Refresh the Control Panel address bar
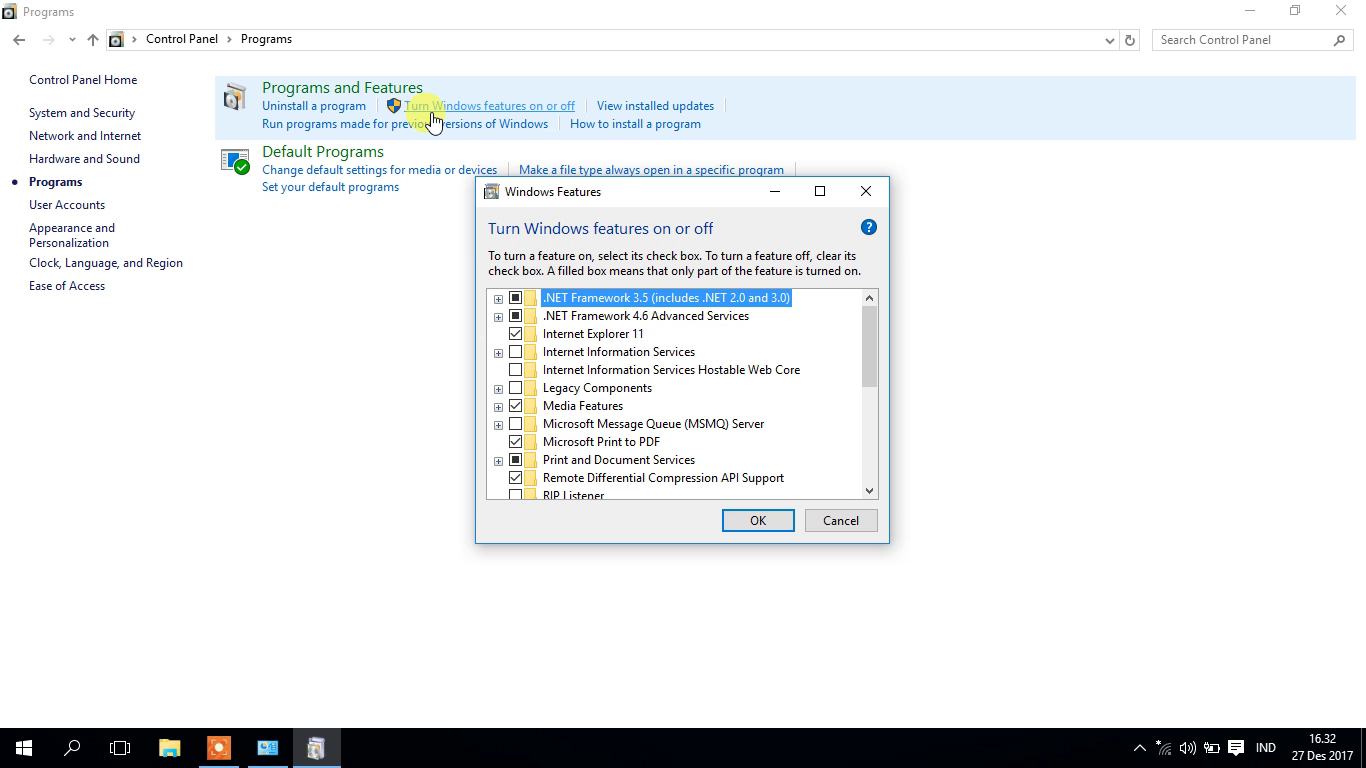 coord(1130,40)
